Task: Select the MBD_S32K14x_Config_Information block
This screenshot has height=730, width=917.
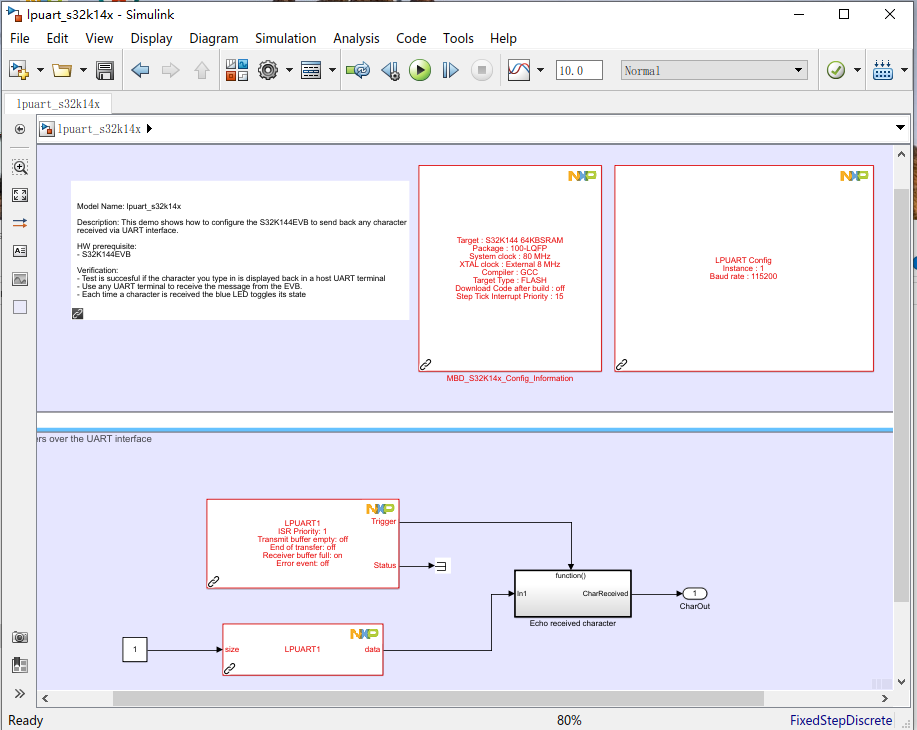Action: coord(510,268)
